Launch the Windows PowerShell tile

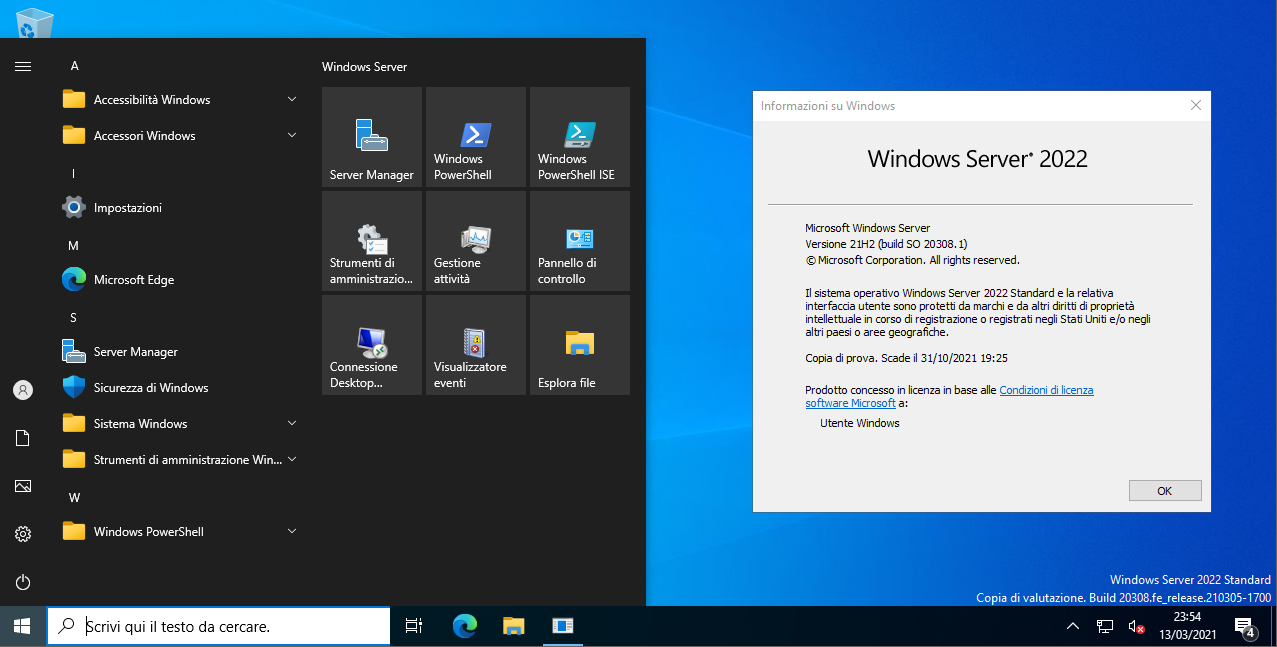click(x=476, y=137)
